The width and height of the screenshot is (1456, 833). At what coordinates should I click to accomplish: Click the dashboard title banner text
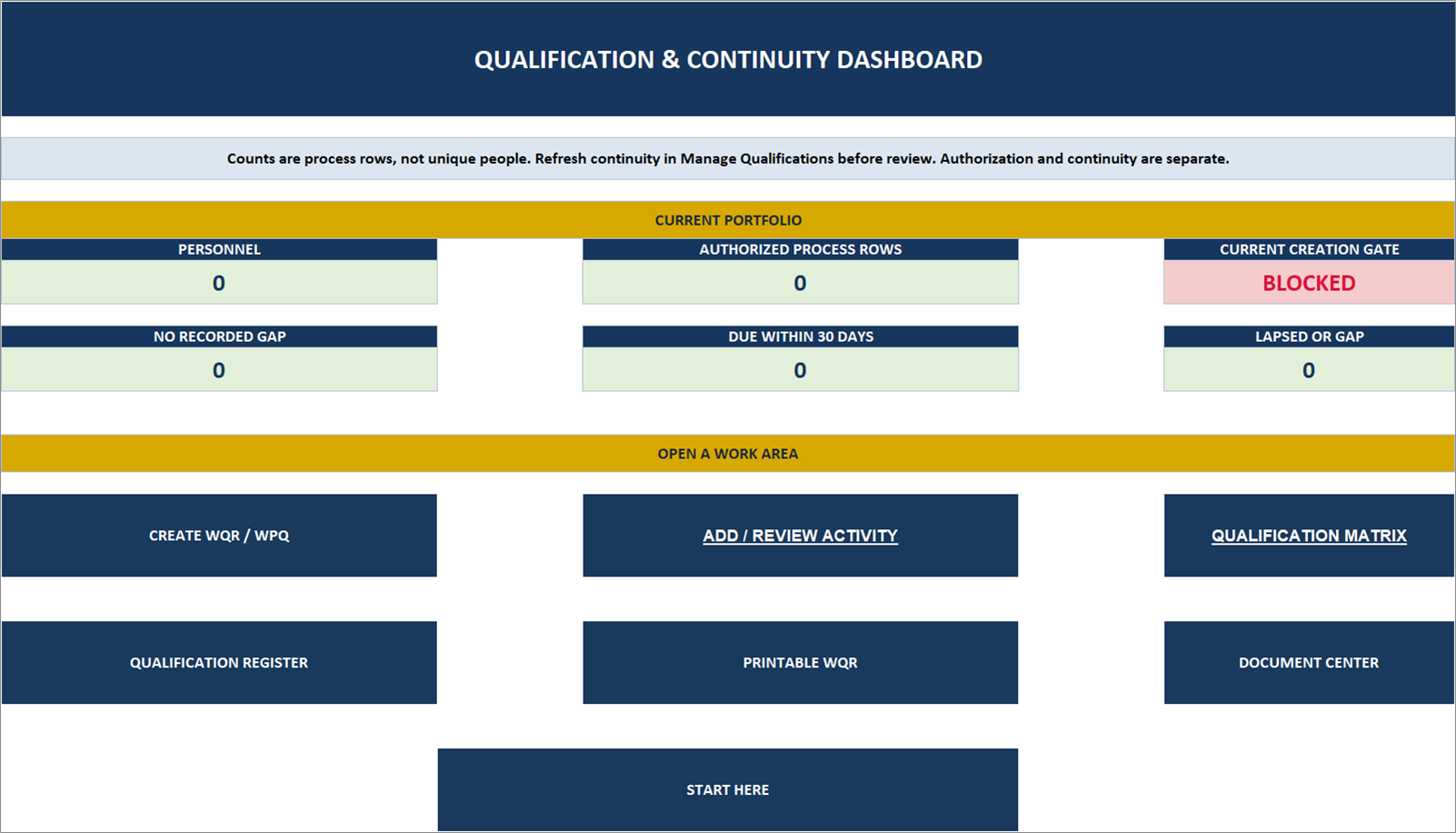(x=728, y=60)
